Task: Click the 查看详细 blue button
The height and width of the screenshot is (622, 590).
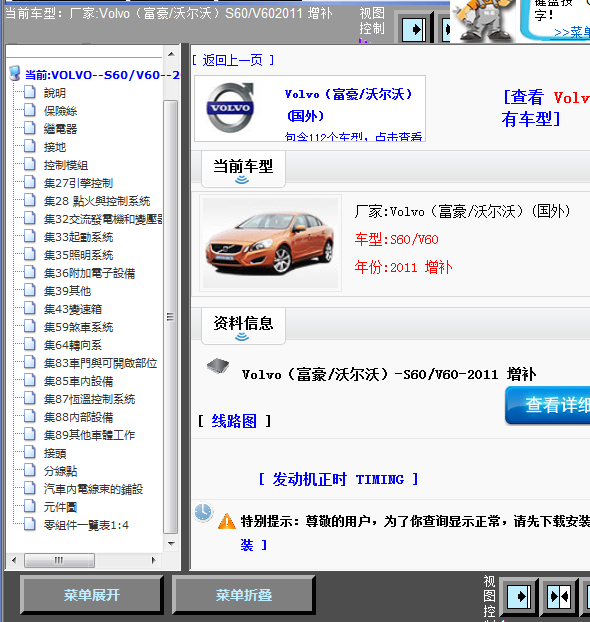Action: pos(548,405)
